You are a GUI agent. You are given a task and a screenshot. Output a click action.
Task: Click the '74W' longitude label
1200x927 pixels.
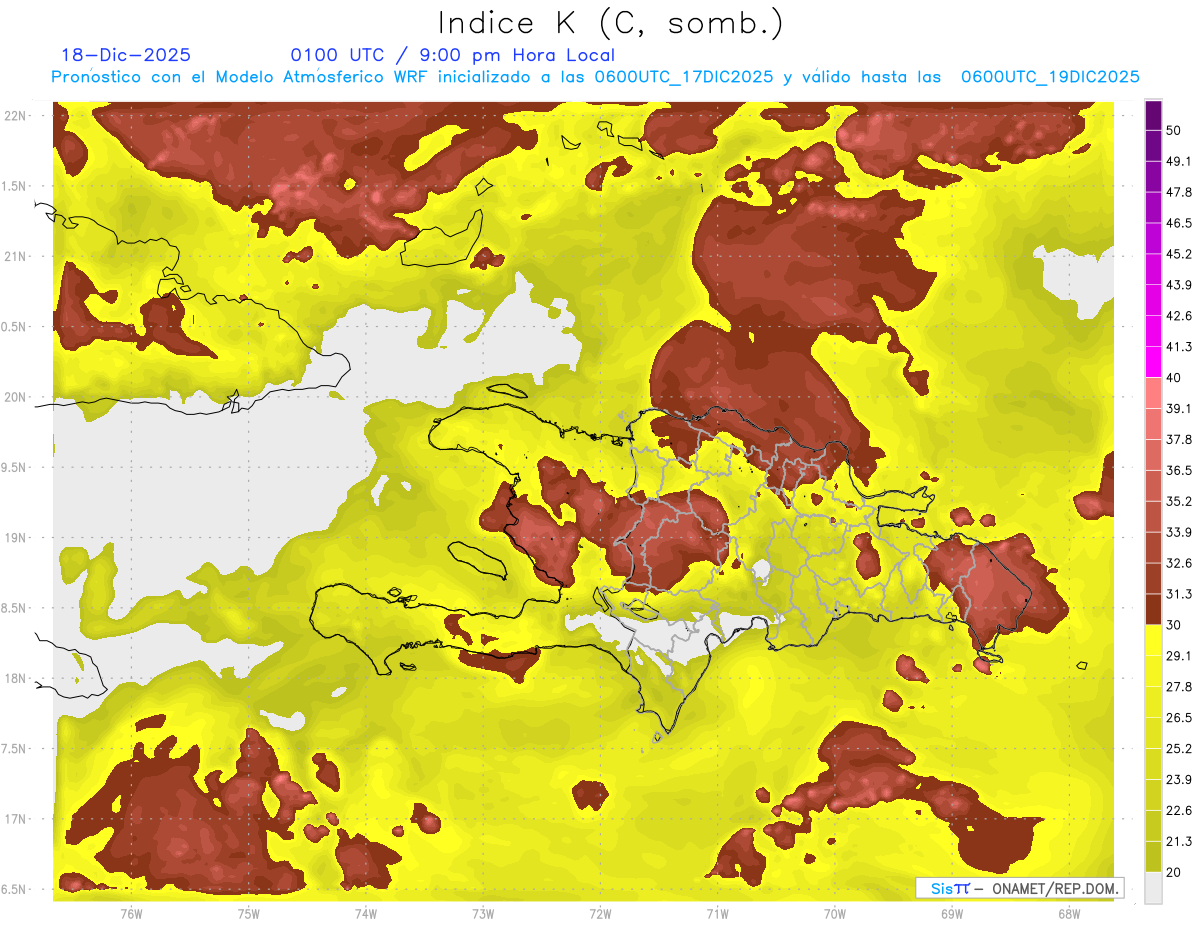coord(366,912)
